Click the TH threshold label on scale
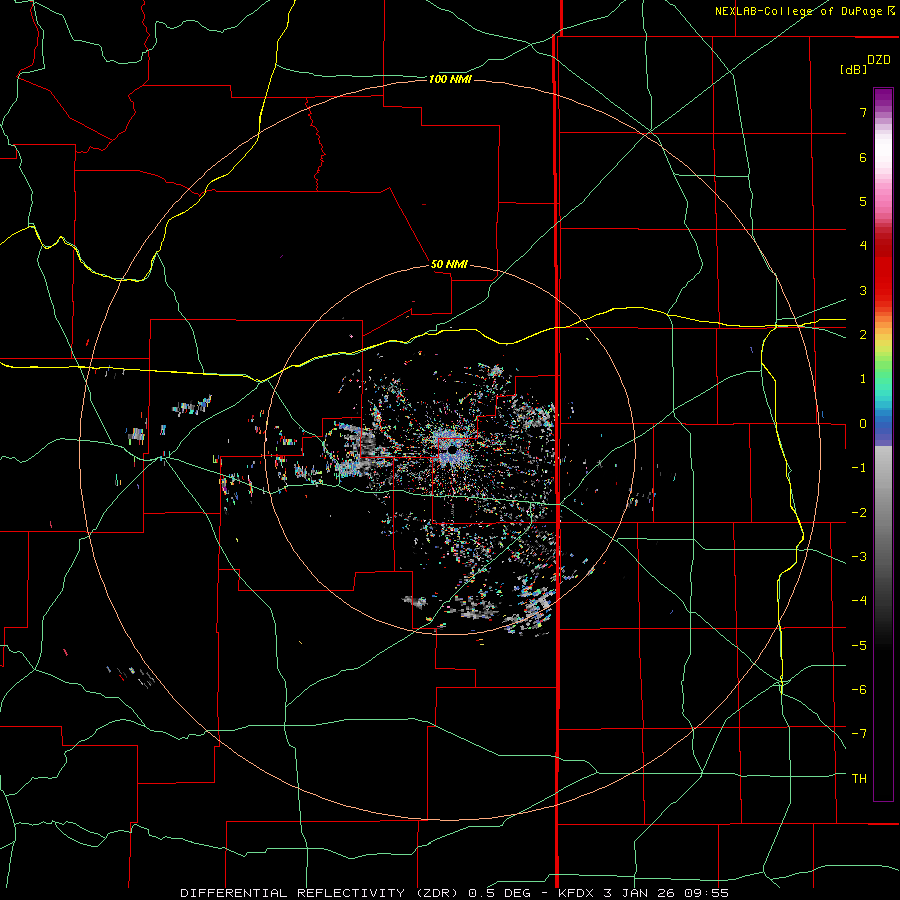The height and width of the screenshot is (900, 900). pyautogui.click(x=859, y=779)
